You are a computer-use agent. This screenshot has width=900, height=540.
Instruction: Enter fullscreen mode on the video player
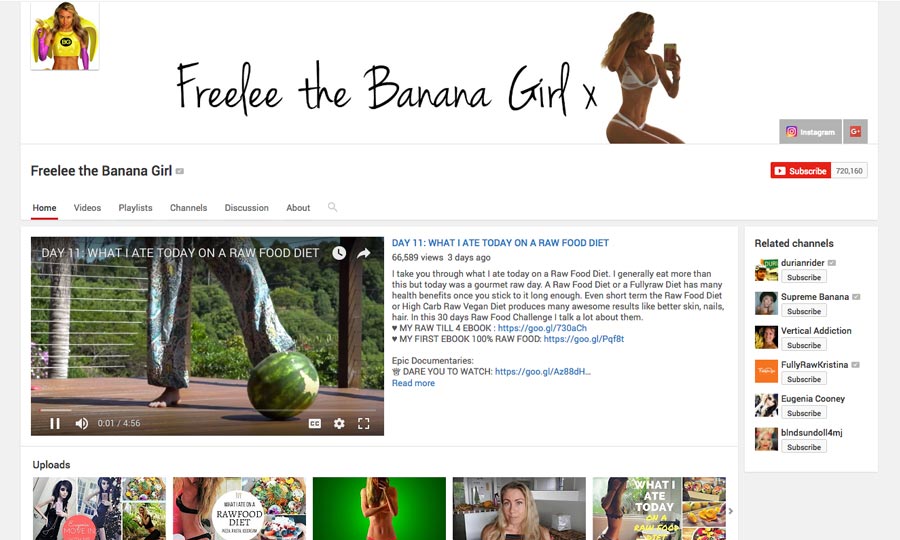pos(363,424)
